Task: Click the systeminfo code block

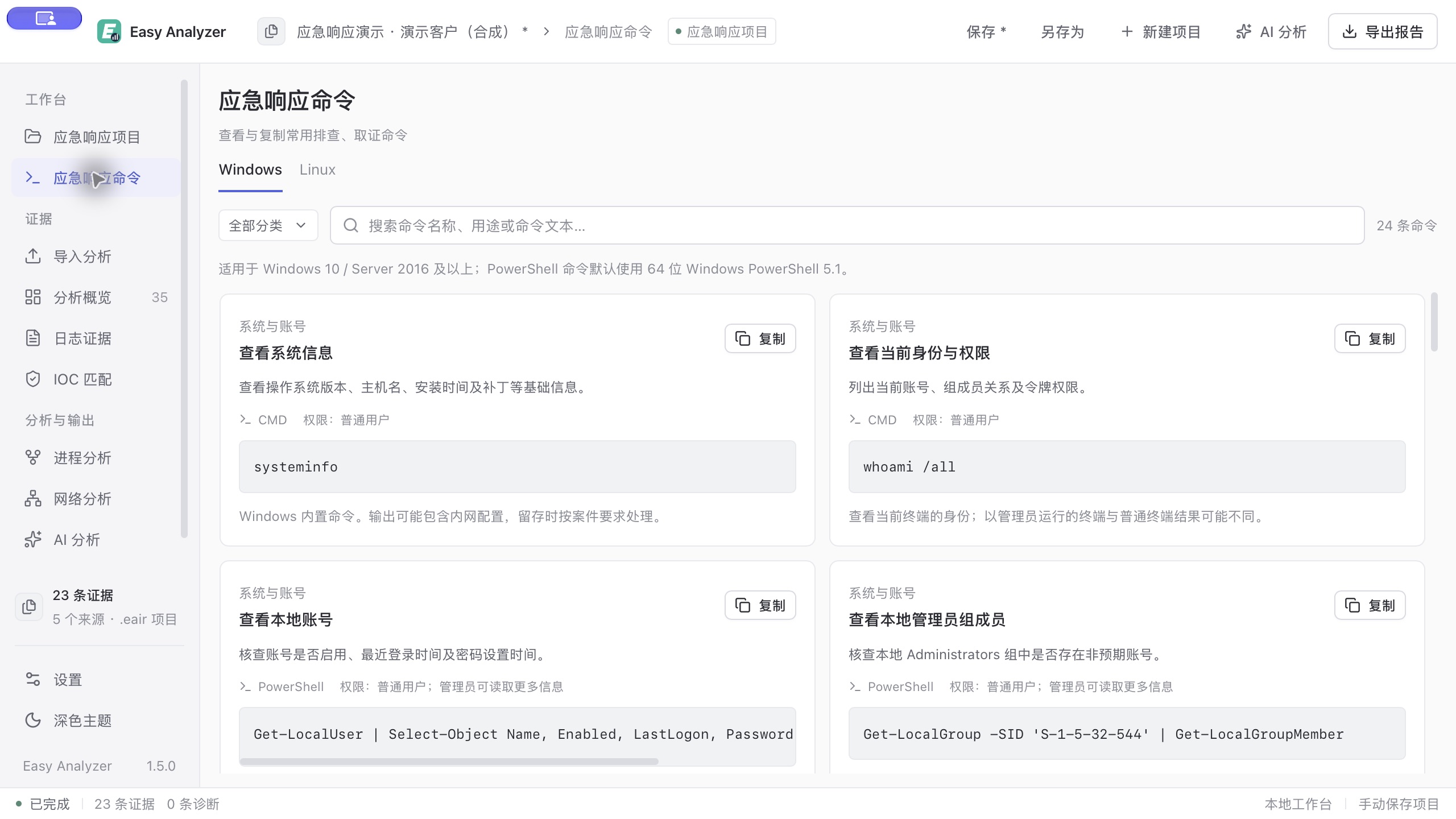Action: click(517, 466)
